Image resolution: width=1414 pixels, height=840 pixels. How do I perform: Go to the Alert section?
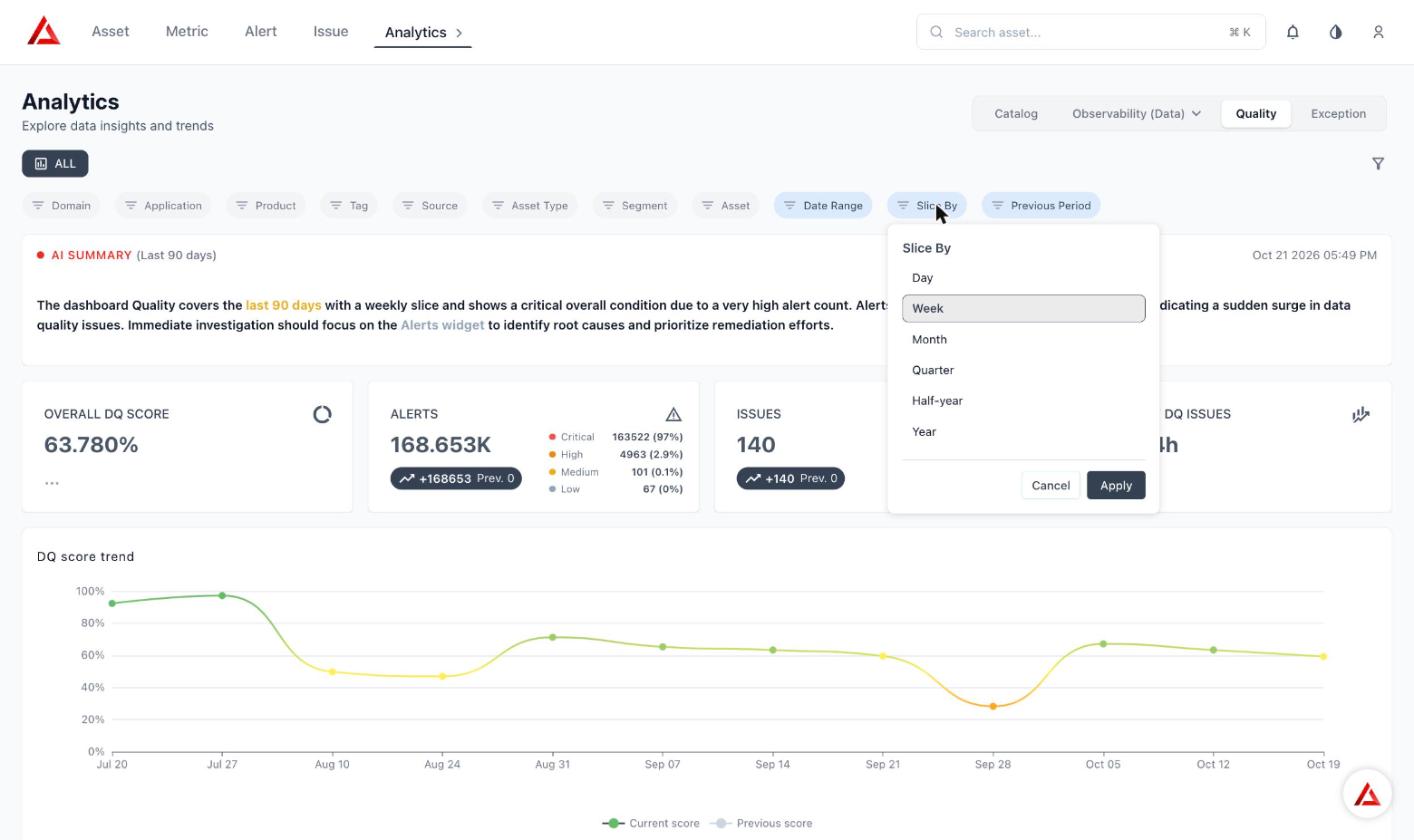261,31
